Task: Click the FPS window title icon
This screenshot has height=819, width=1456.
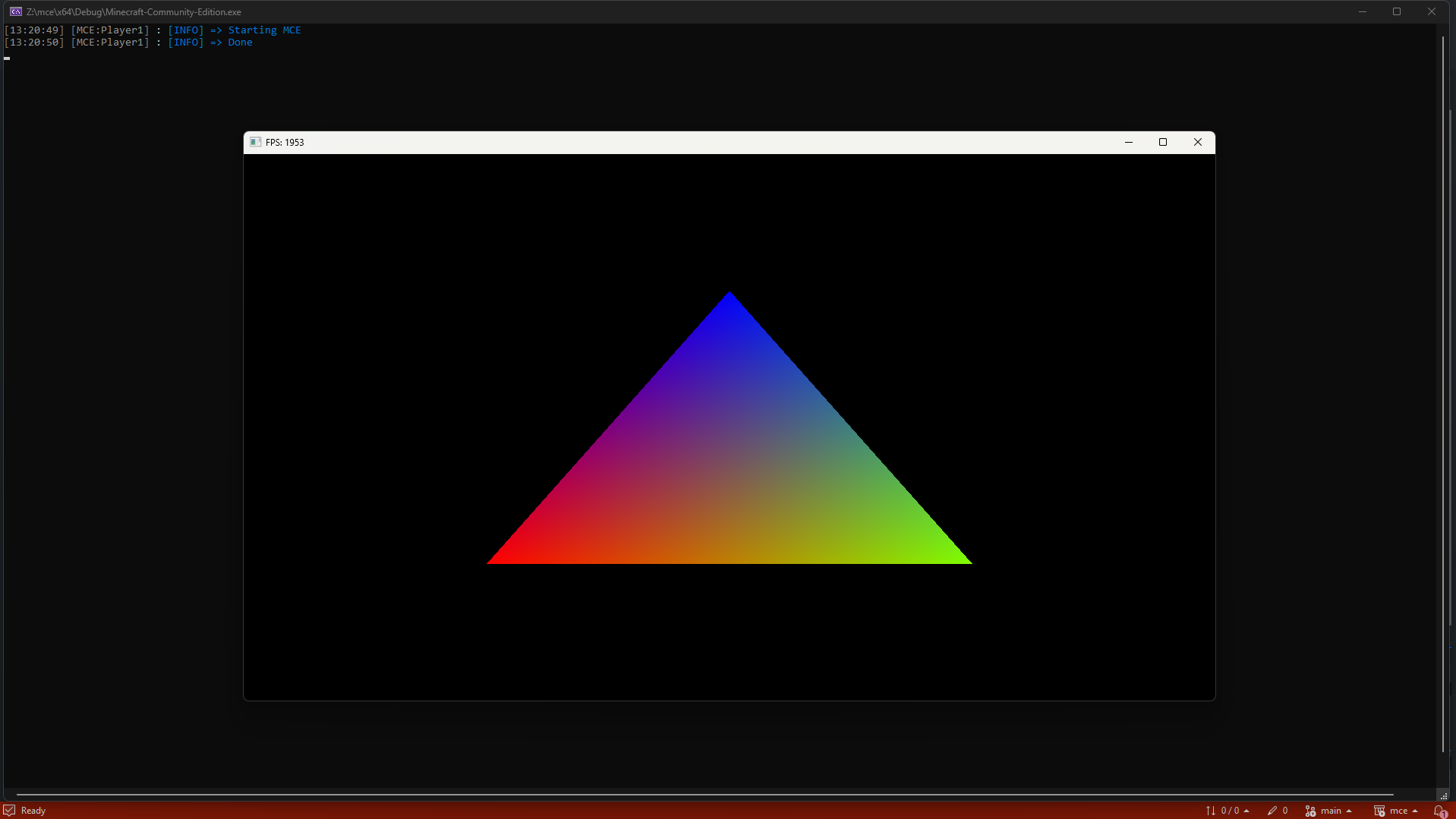Action: tap(256, 142)
